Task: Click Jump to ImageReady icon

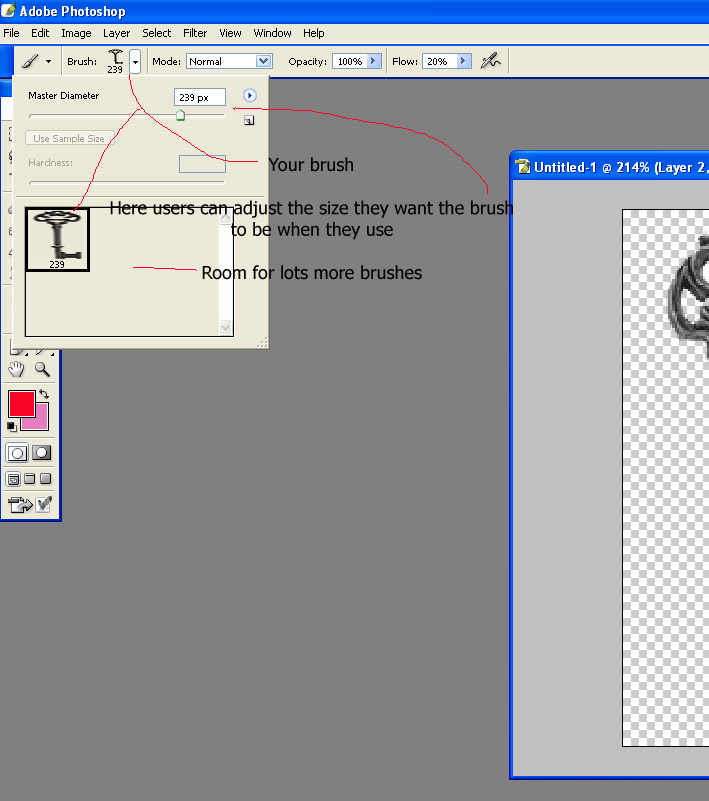Action: (x=20, y=505)
